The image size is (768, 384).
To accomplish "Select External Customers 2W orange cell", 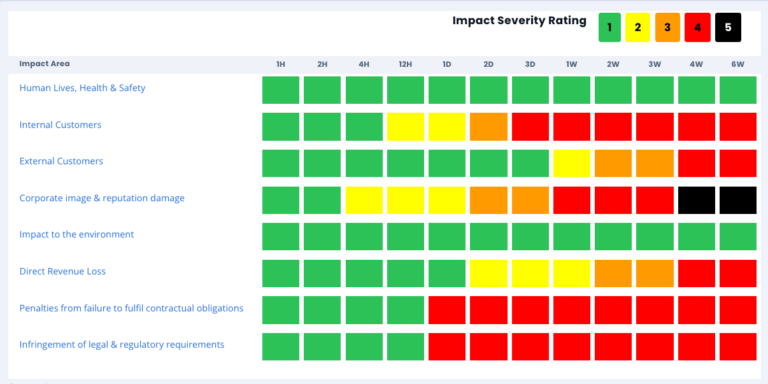I will 613,163.
